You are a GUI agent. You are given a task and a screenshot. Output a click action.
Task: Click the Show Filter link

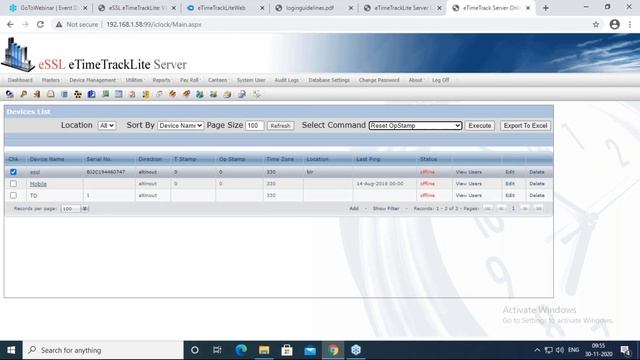[x=386, y=209]
